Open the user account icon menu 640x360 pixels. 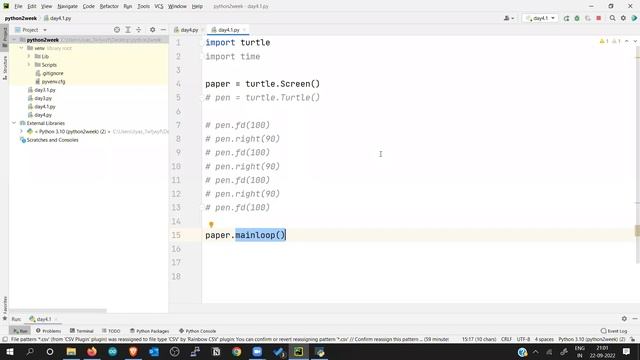(508, 18)
